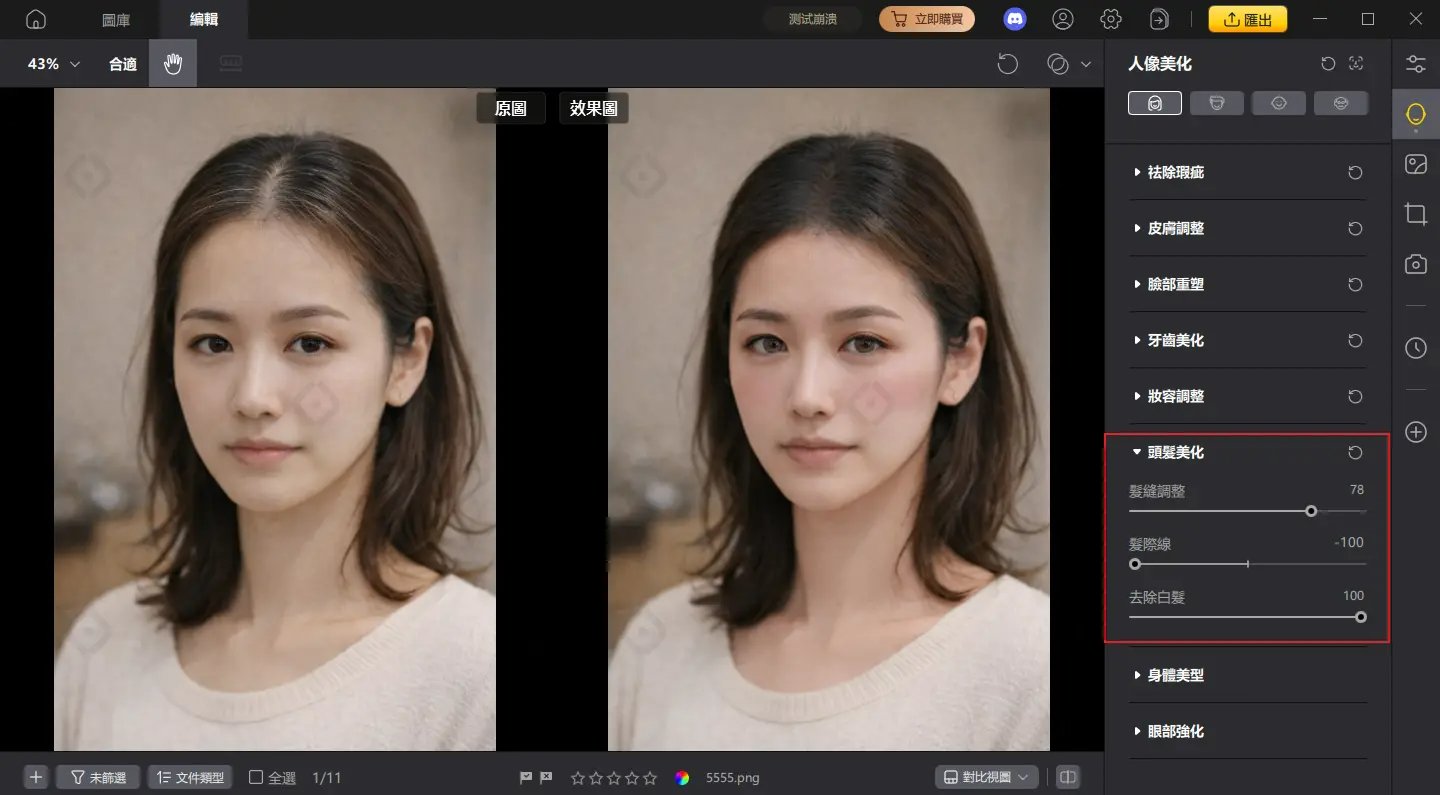Click the Hand tool in the toolbar
The width and height of the screenshot is (1440, 795).
(172, 63)
